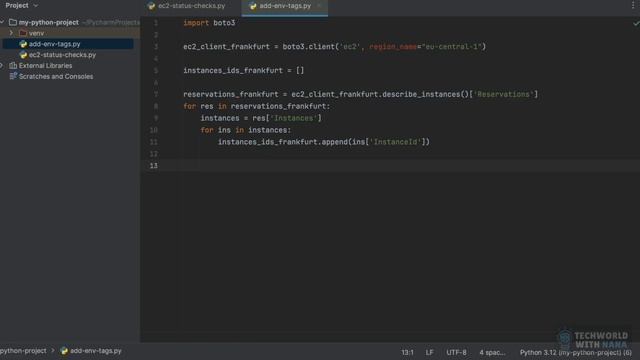Viewport: 640px width, 360px height.
Task: Click 'InstanceId' string in append call
Action: pyautogui.click(x=396, y=142)
